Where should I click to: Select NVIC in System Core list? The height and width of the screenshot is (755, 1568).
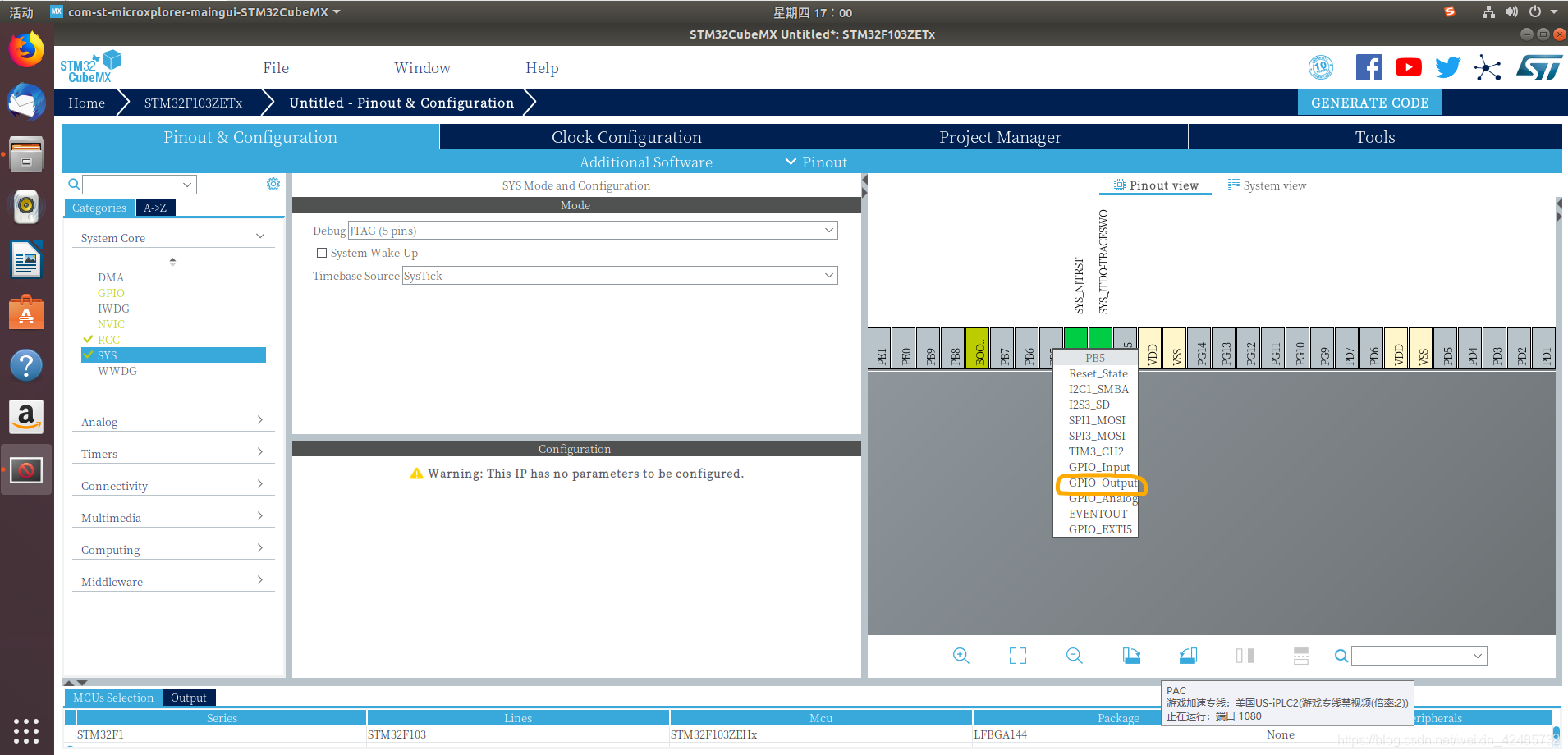tap(111, 324)
